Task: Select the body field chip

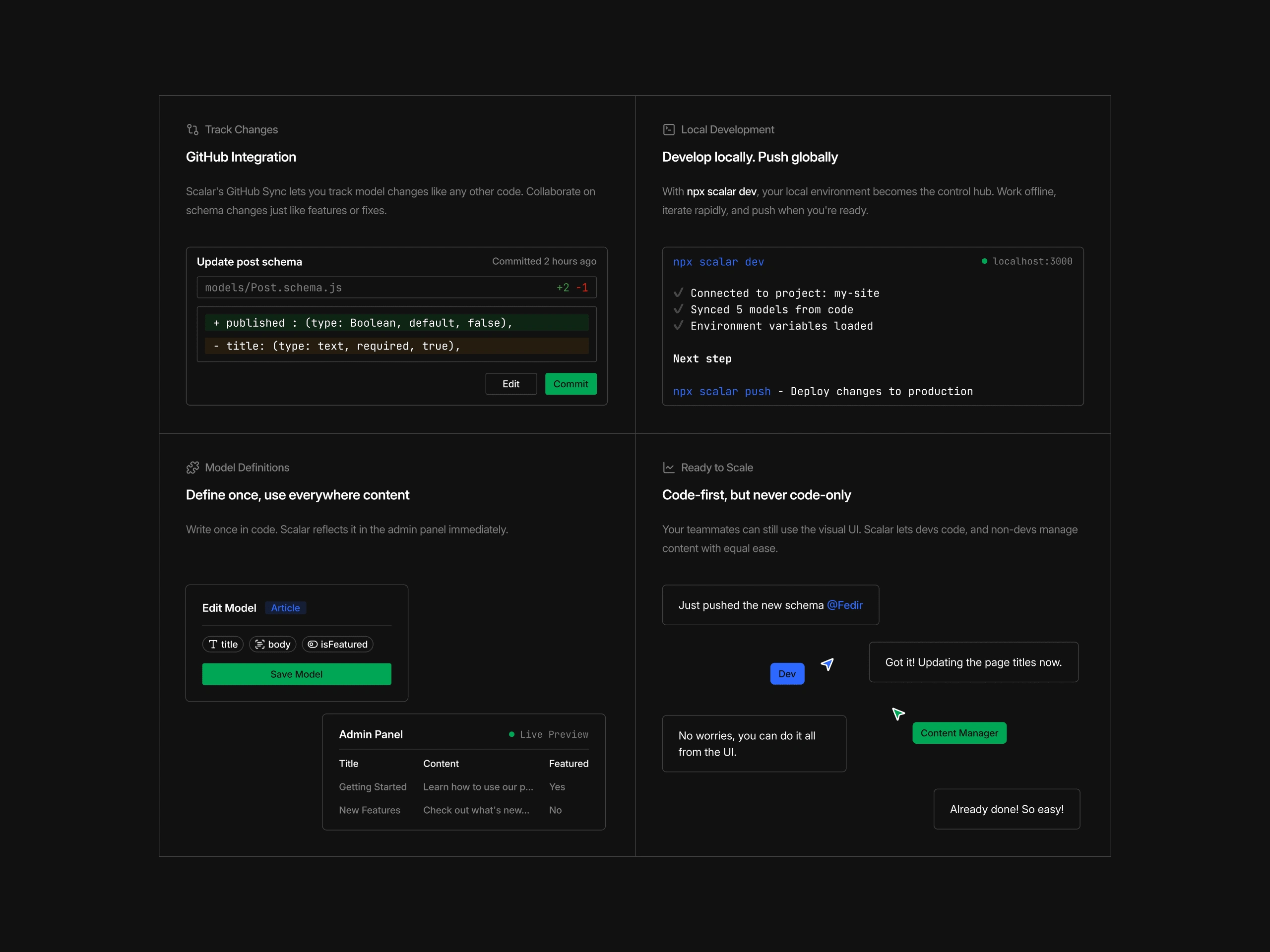Action: (273, 645)
